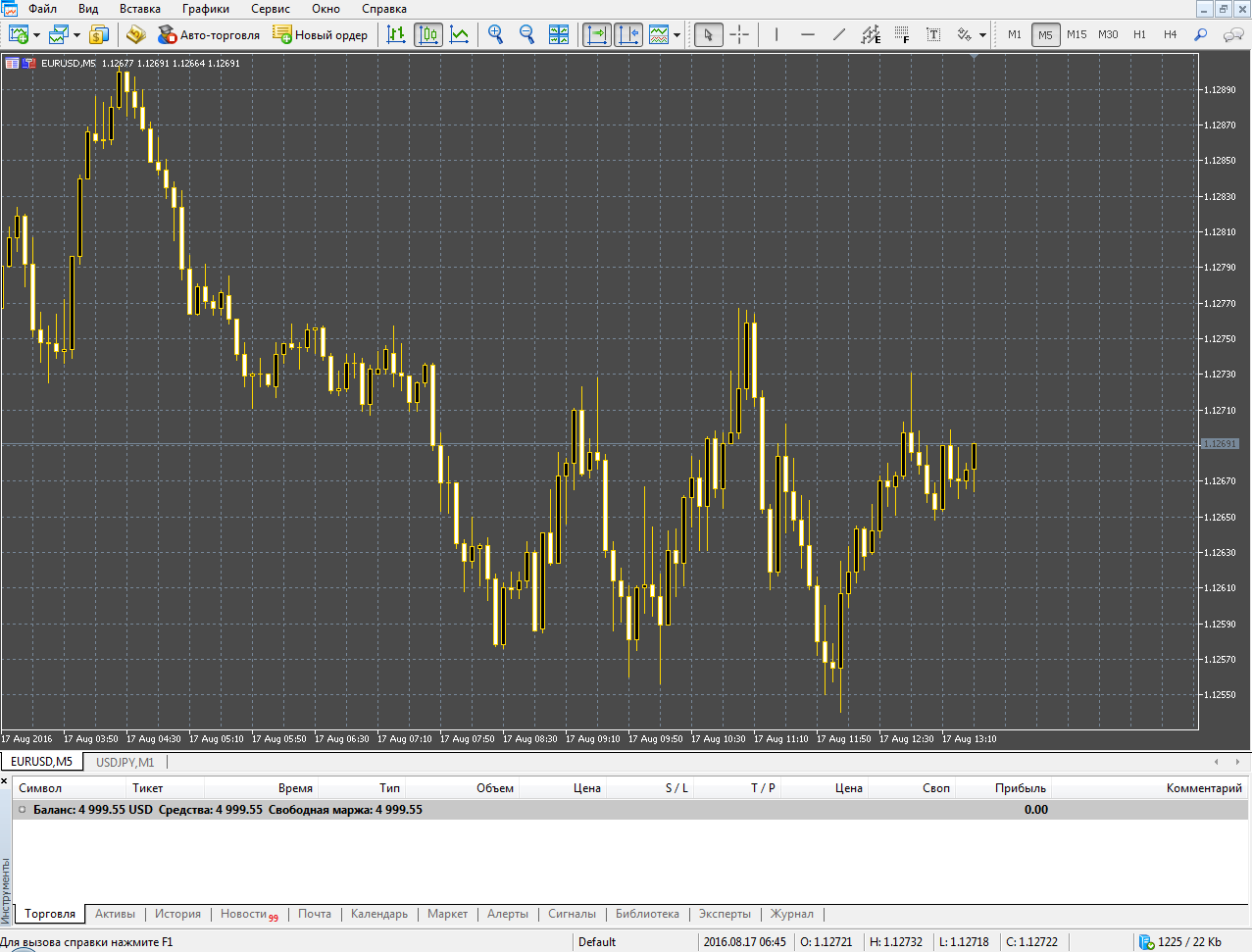Screen dimensions: 1252x952
Task: Switch chart to bar chart view
Action: click(x=396, y=34)
